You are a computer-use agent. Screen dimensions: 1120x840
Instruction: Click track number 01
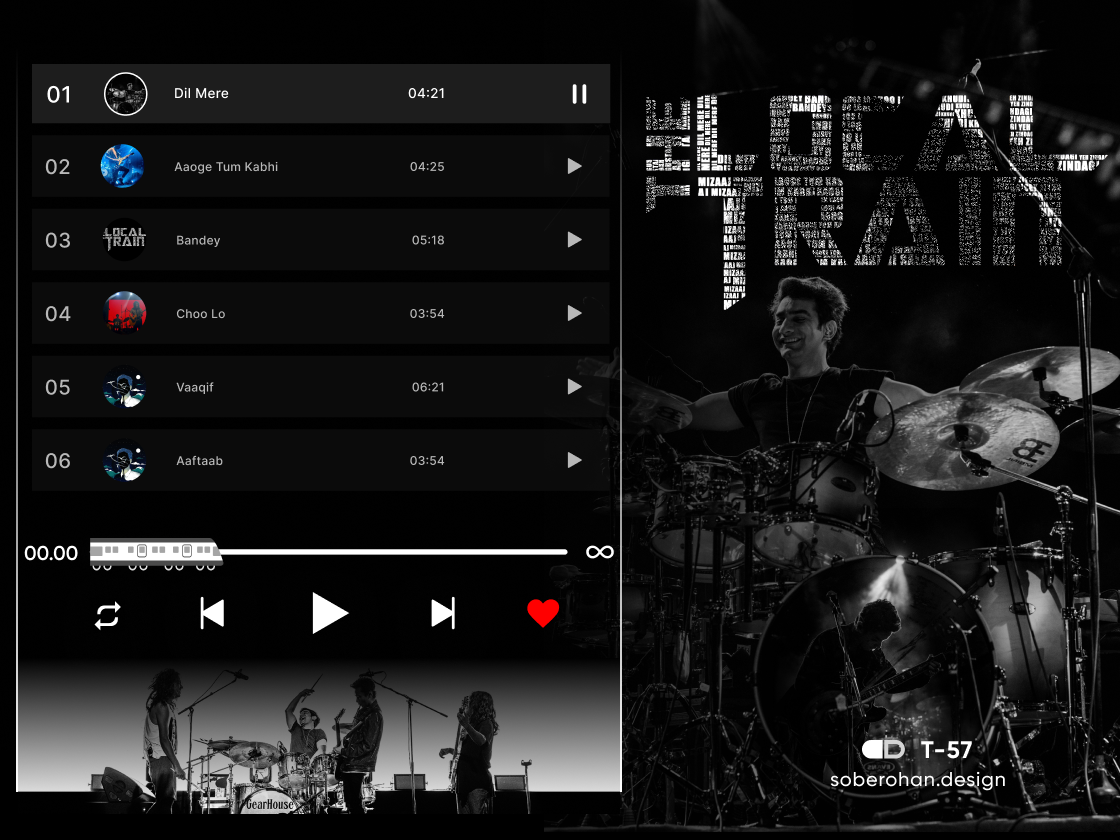[59, 94]
